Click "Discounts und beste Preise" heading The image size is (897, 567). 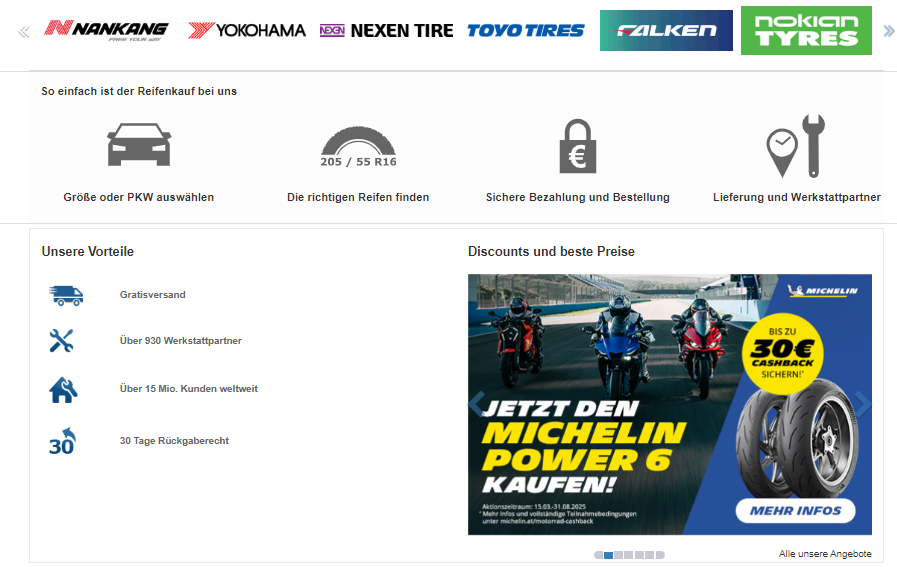(551, 252)
